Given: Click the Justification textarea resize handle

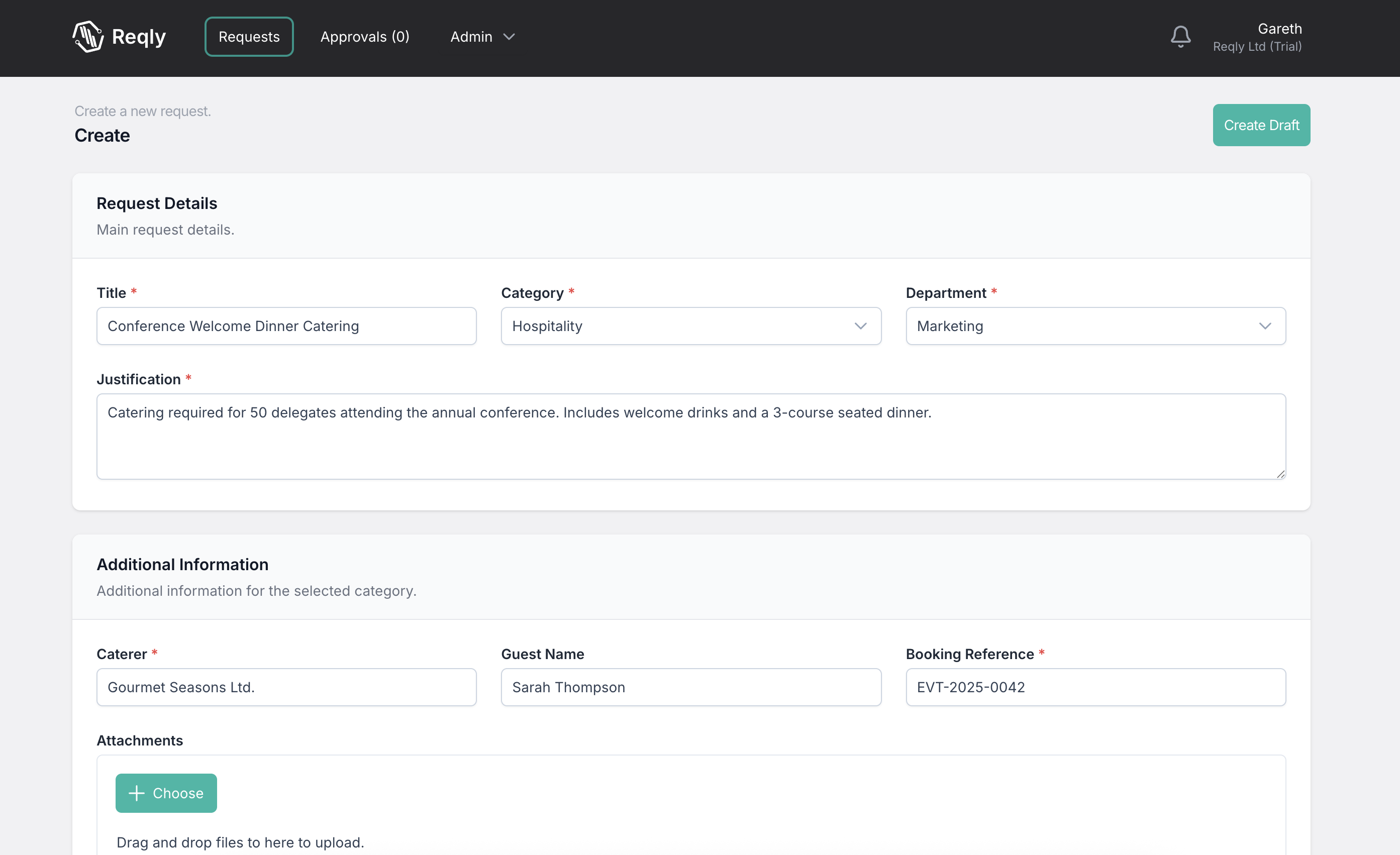Looking at the screenshot, I should (x=1281, y=475).
